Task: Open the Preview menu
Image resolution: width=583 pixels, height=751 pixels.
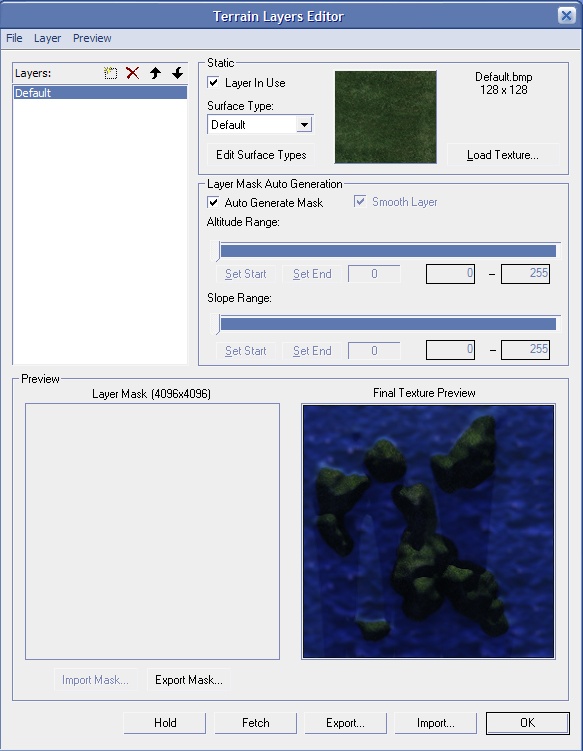Action: (x=92, y=38)
